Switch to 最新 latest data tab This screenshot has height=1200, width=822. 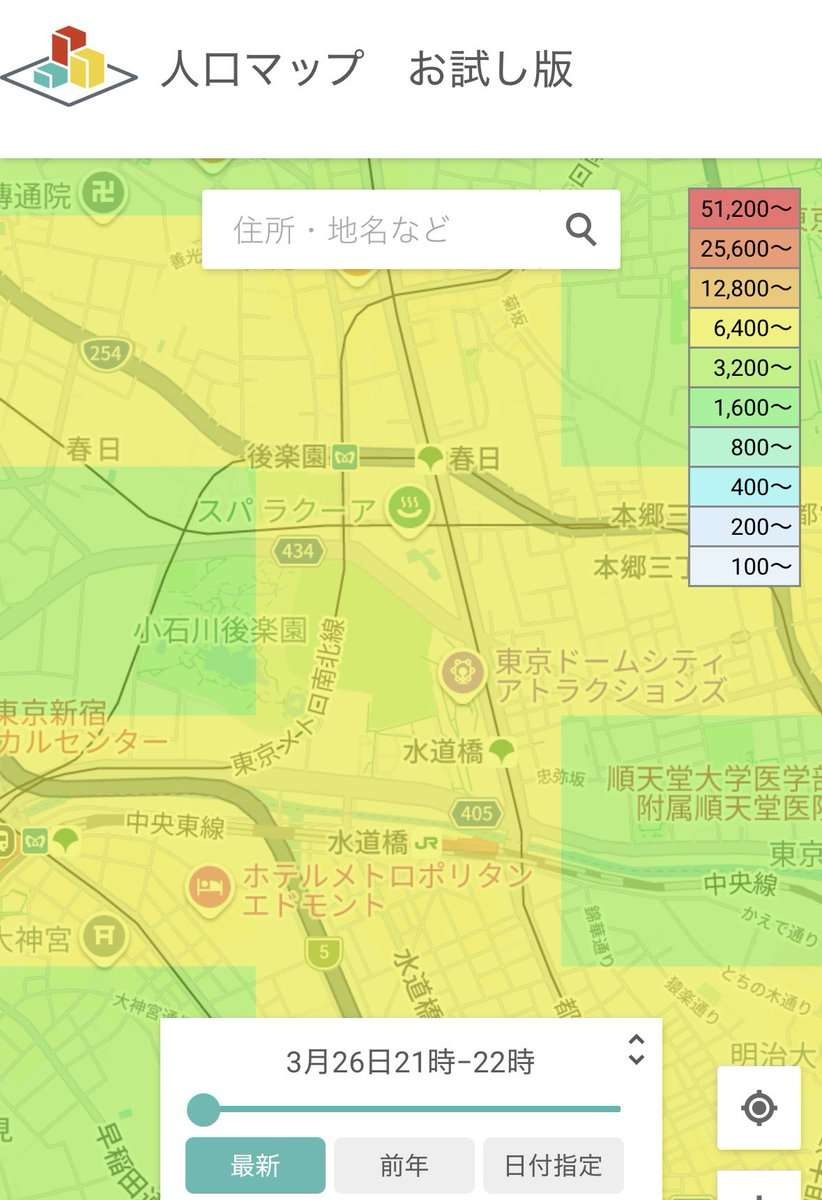click(255, 1165)
